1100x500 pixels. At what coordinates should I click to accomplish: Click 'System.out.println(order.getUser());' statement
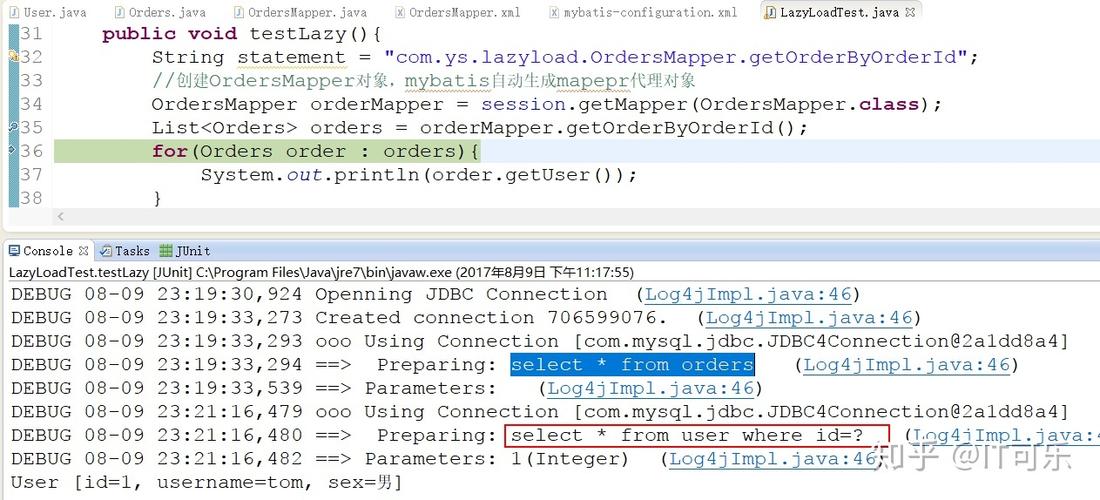pyautogui.click(x=418, y=175)
